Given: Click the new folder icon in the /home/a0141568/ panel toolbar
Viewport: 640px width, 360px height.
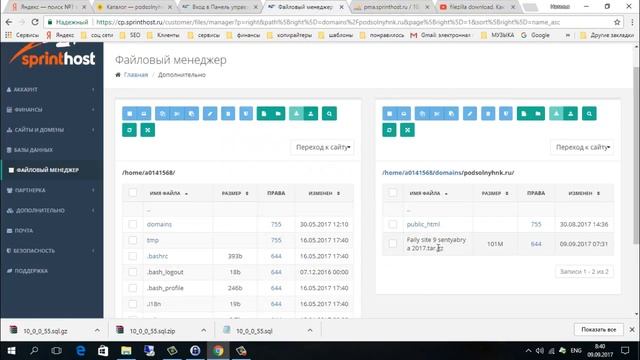Looking at the screenshot, I should (x=278, y=113).
